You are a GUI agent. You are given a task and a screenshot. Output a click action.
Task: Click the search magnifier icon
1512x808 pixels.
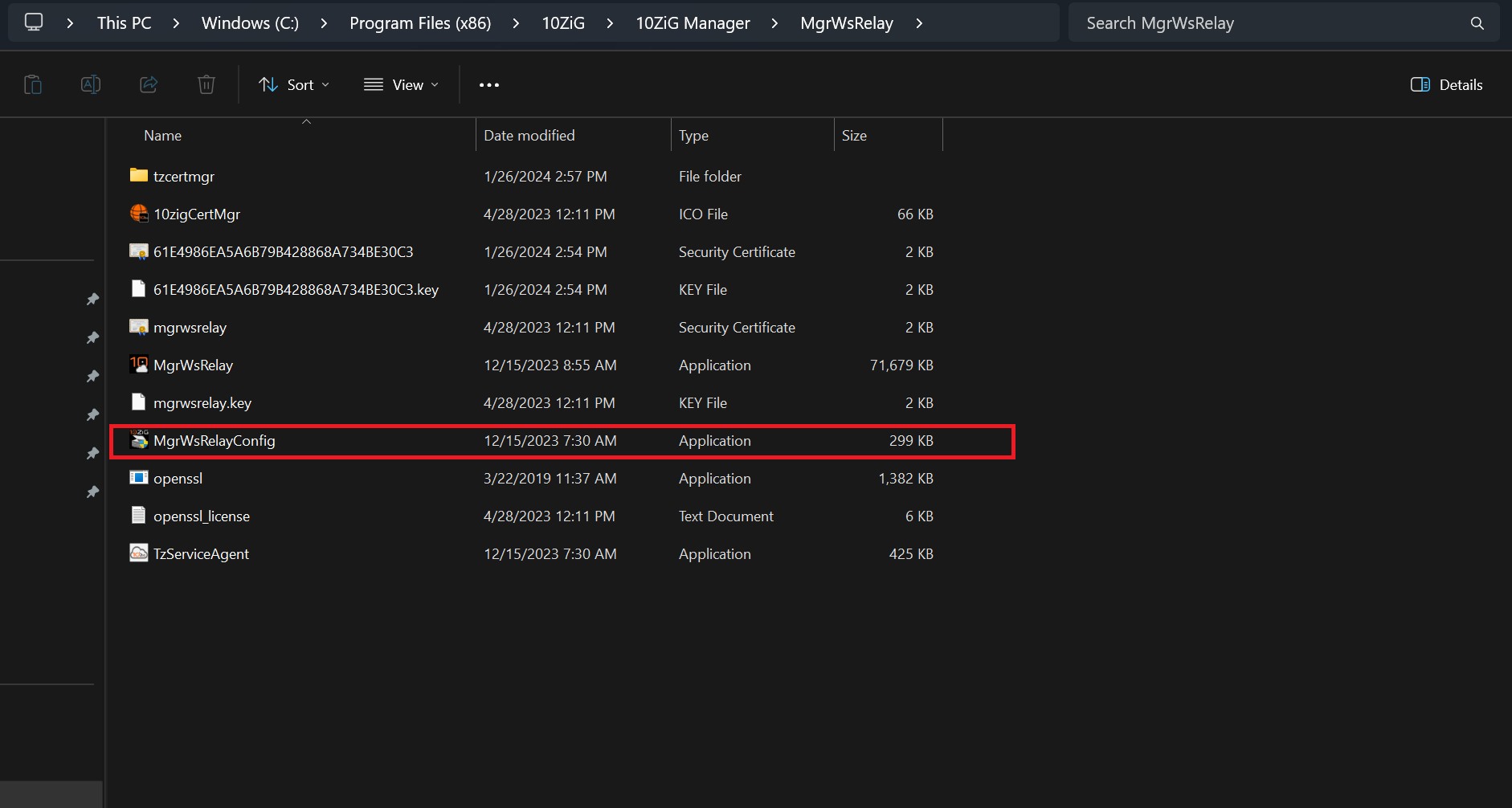[1477, 23]
